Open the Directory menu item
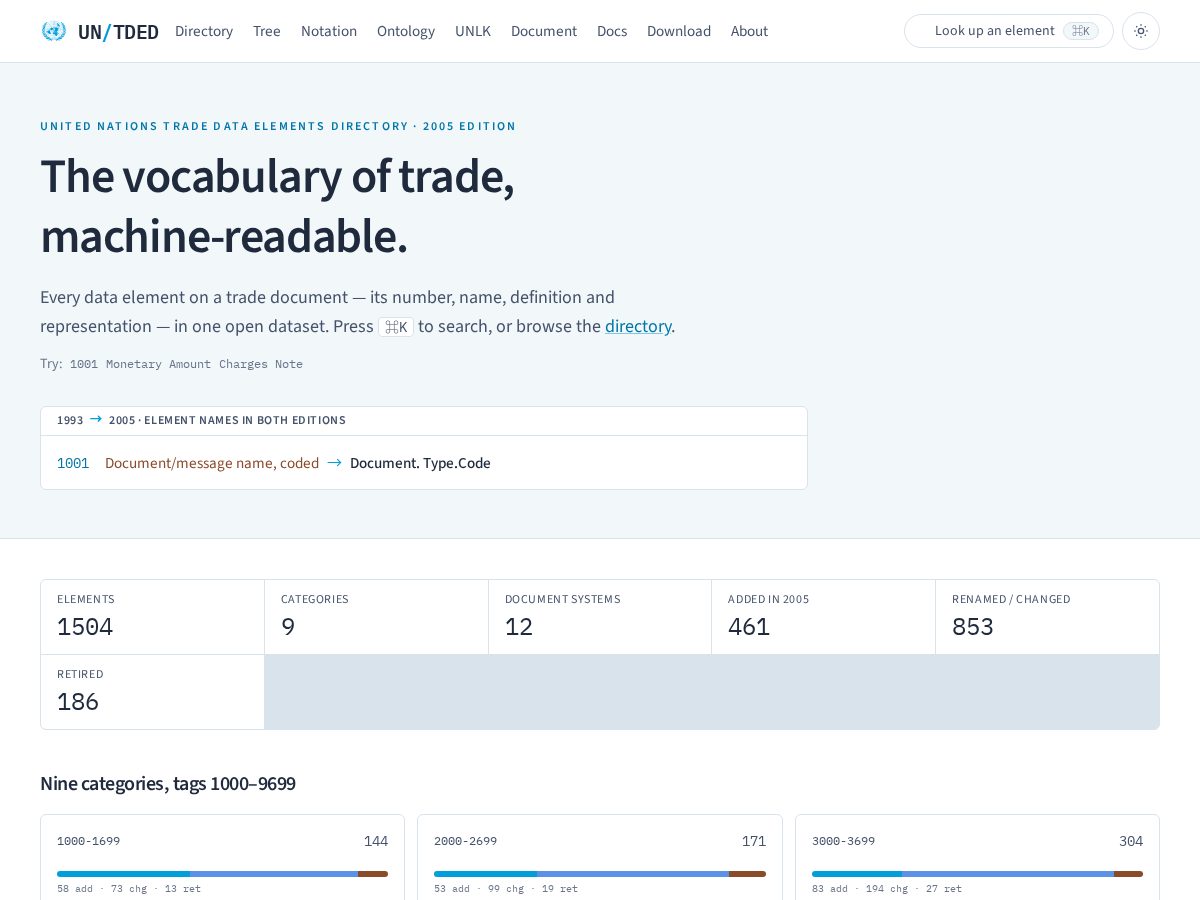The image size is (1200, 900). [x=204, y=31]
